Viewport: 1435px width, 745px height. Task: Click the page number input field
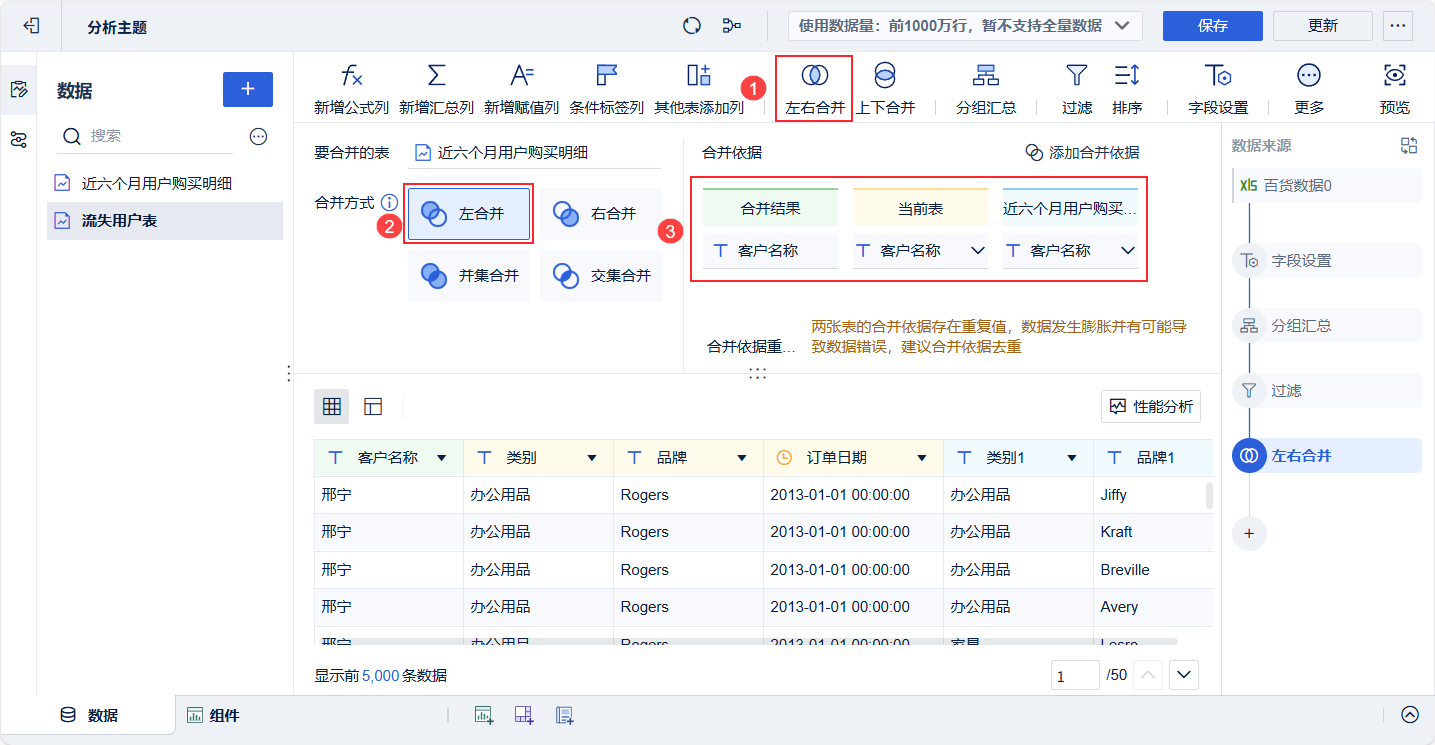click(1075, 675)
